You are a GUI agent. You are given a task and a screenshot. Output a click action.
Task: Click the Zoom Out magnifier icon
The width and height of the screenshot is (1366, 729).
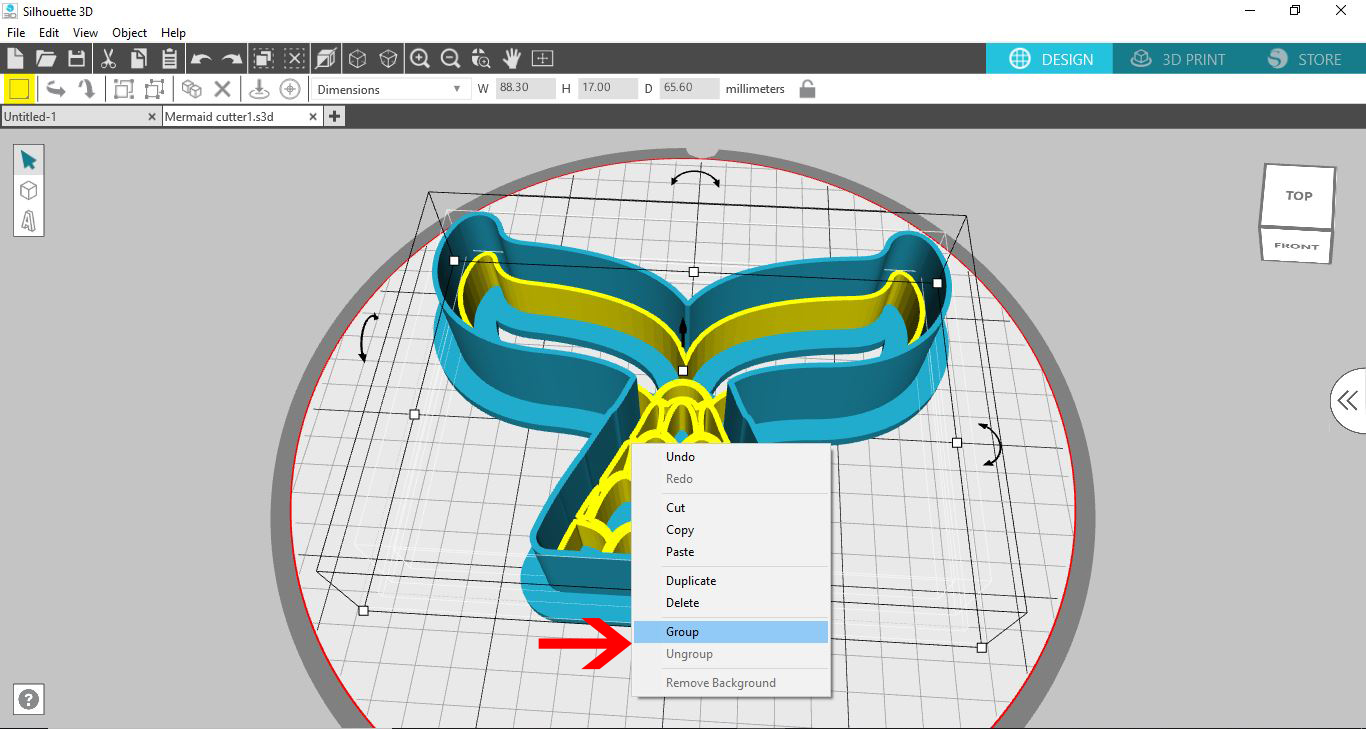click(x=450, y=58)
